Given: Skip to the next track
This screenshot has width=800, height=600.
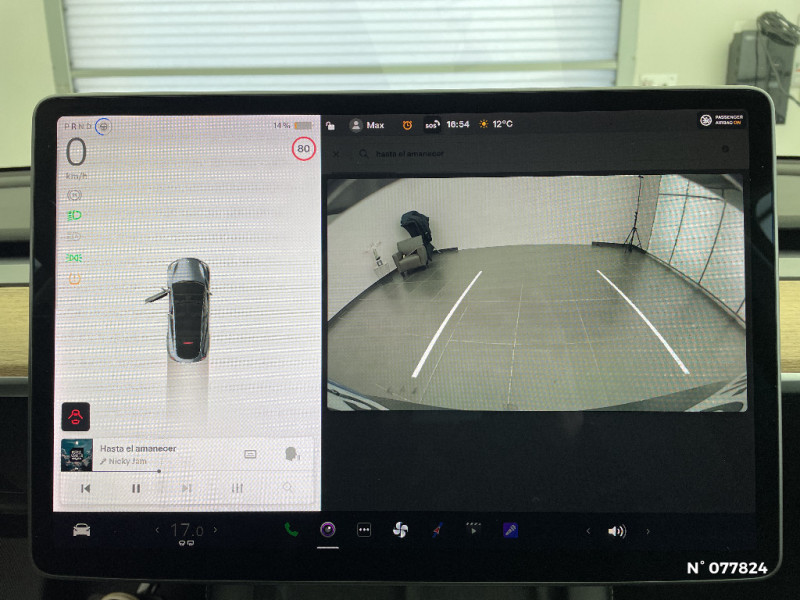Looking at the screenshot, I should pyautogui.click(x=186, y=488).
